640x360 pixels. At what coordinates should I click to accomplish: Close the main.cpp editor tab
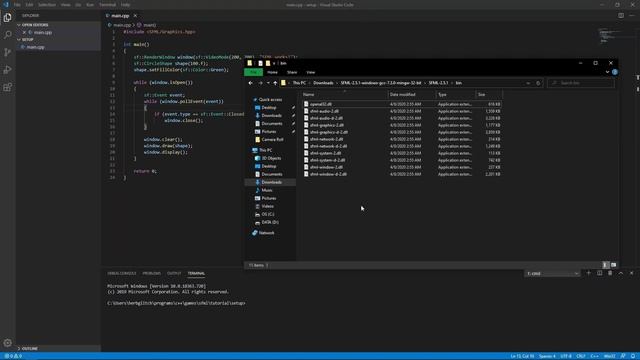(x=135, y=16)
